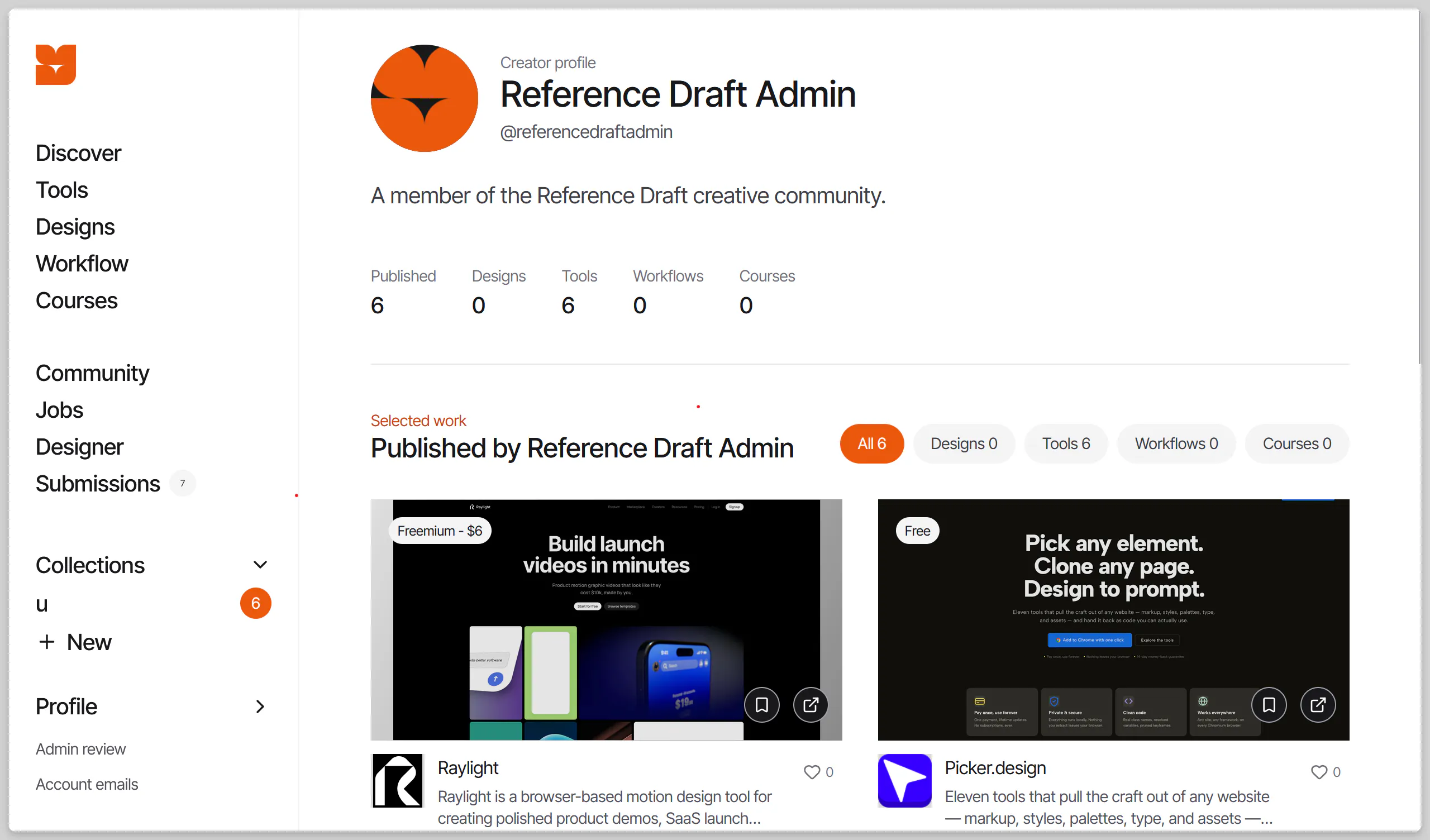Open Account emails link
The image size is (1430, 840).
pos(87,784)
